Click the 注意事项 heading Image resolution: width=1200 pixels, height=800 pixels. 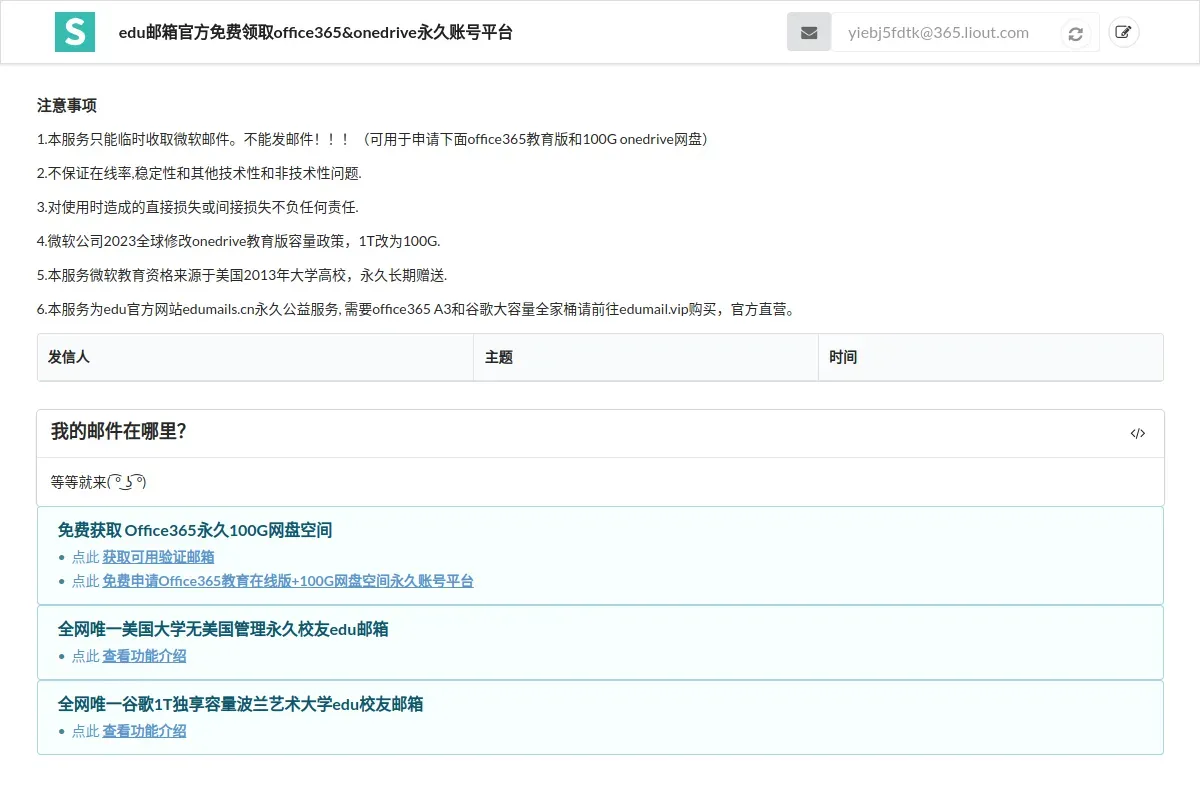point(67,105)
